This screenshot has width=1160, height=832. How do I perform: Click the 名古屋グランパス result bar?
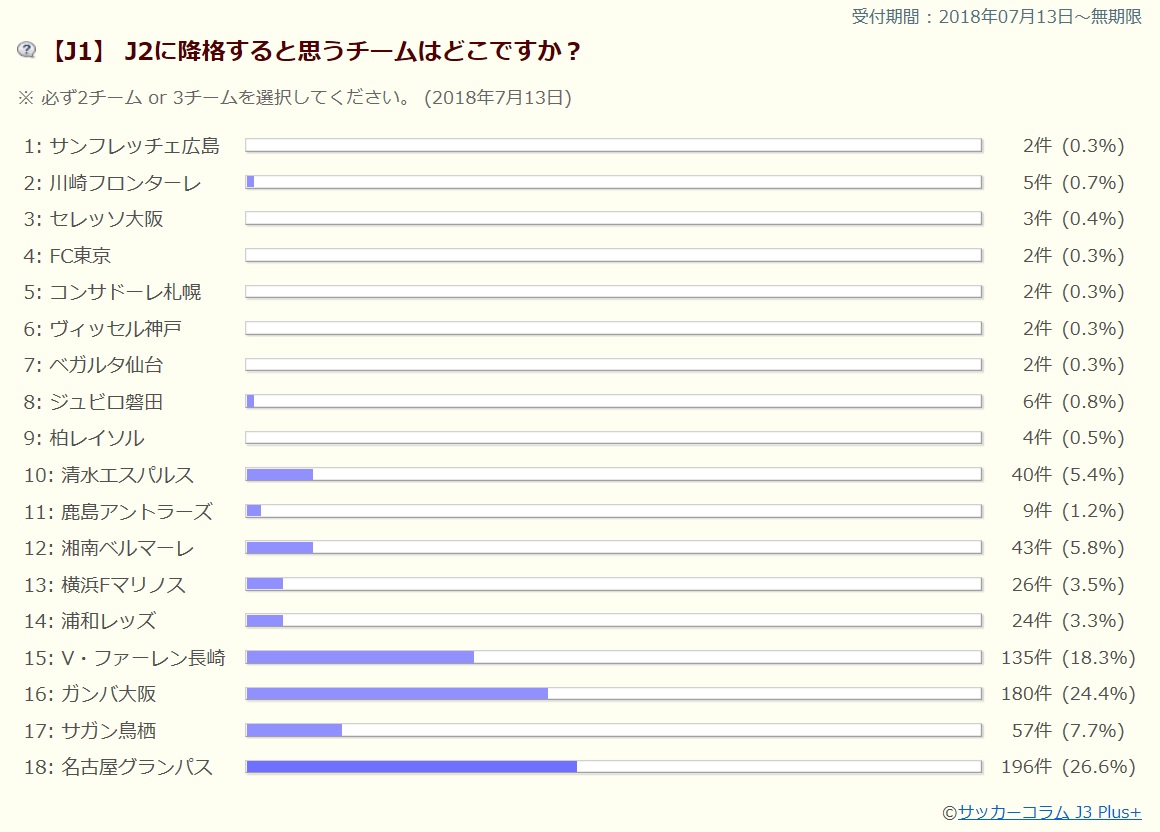coord(613,767)
